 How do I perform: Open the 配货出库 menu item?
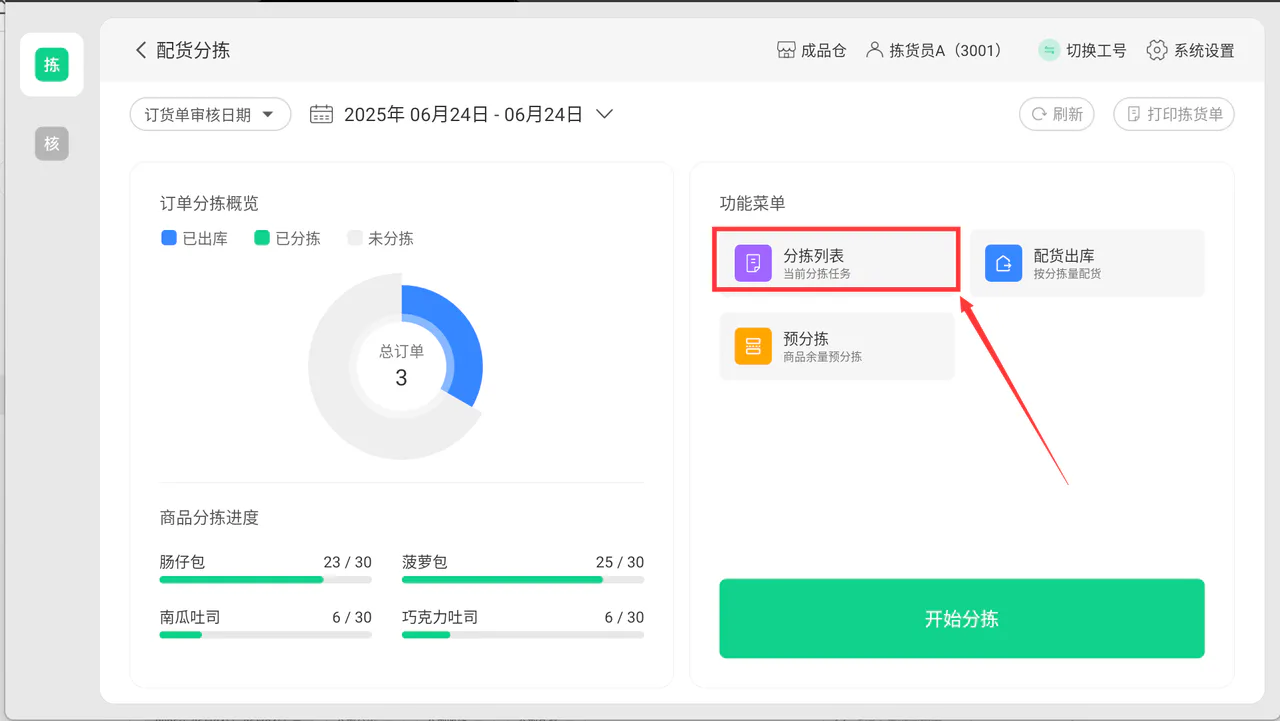1087,264
